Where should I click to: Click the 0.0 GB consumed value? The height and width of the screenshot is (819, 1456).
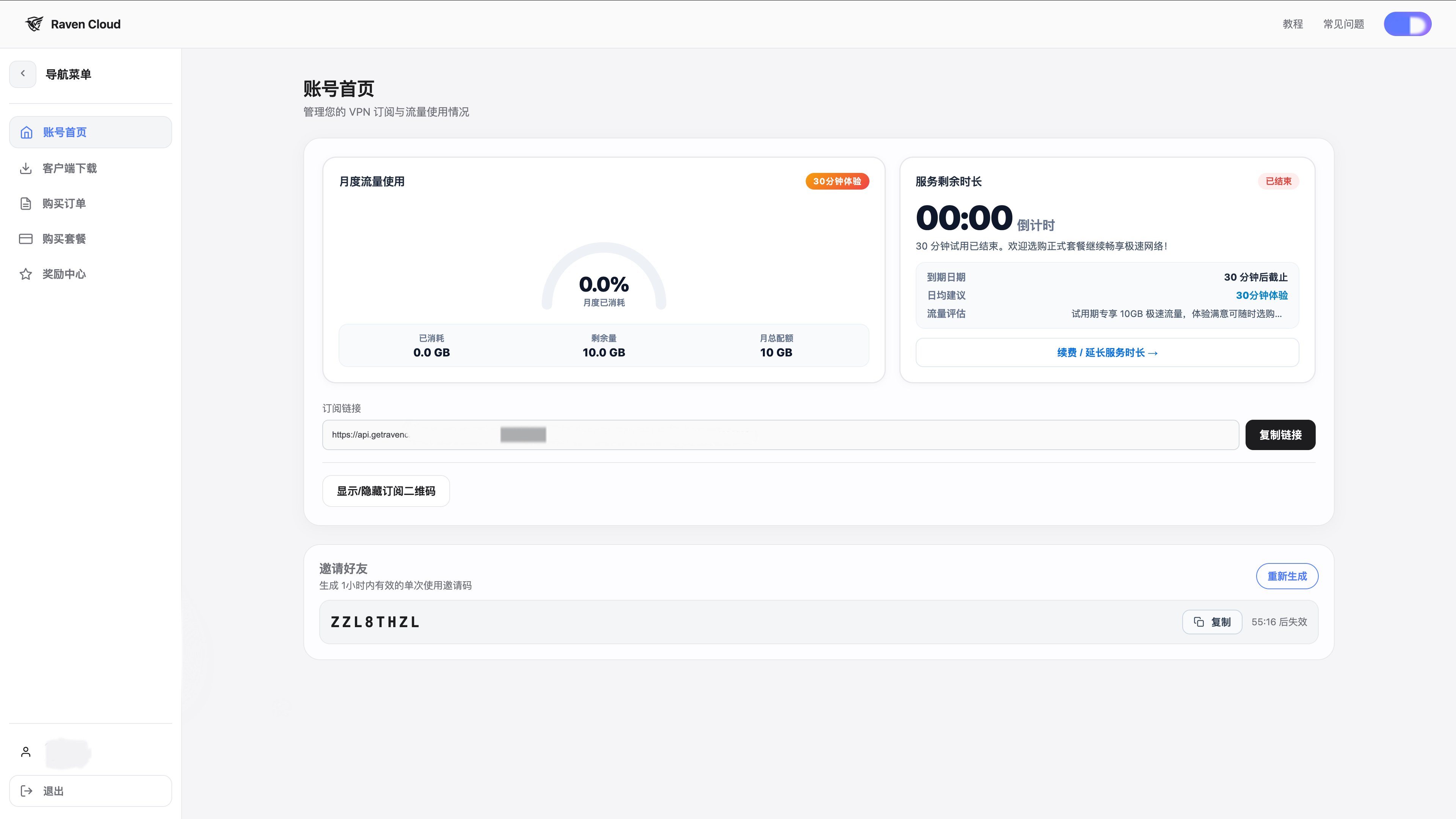coord(431,353)
